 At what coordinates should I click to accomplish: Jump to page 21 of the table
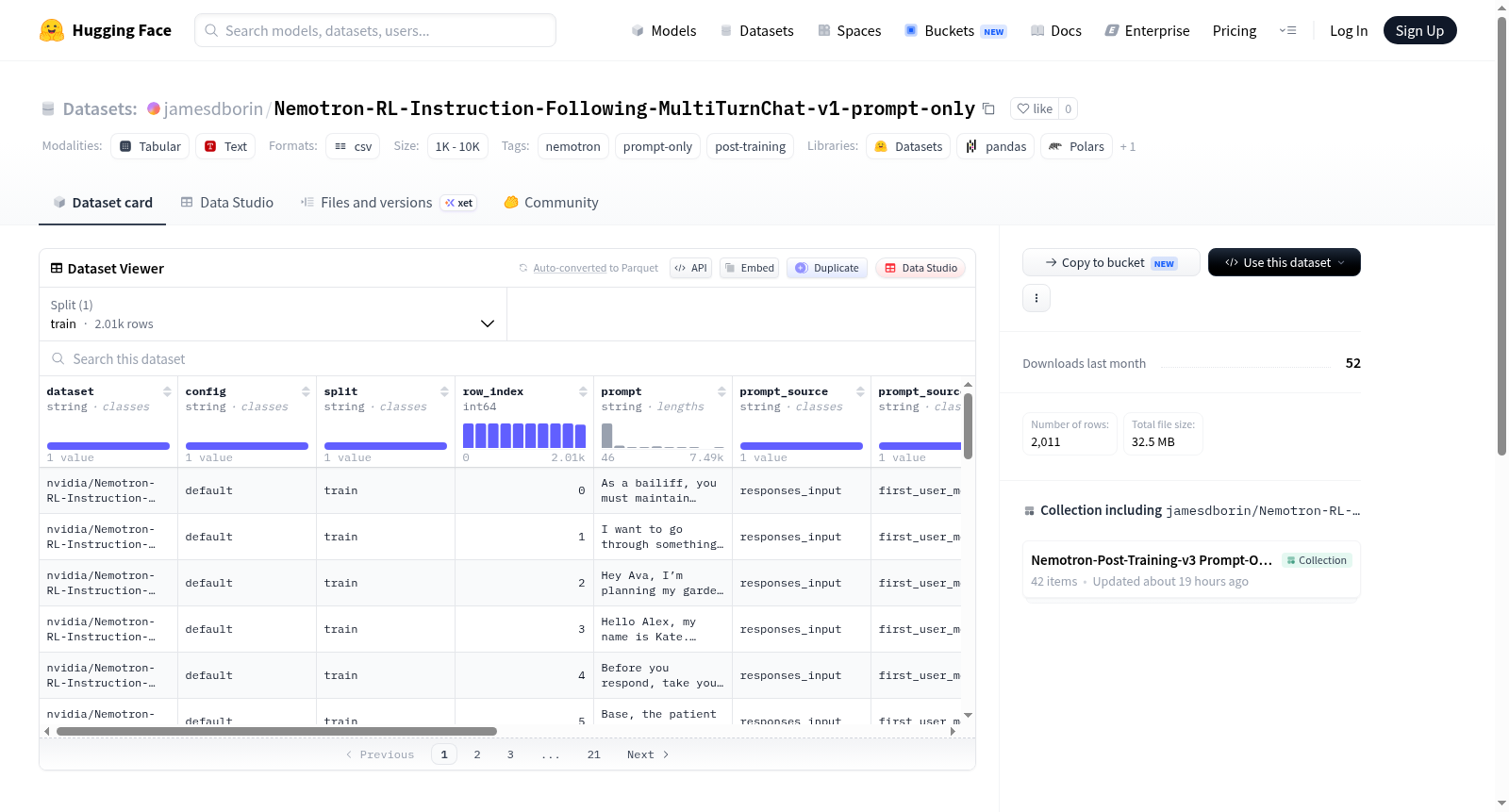point(593,754)
